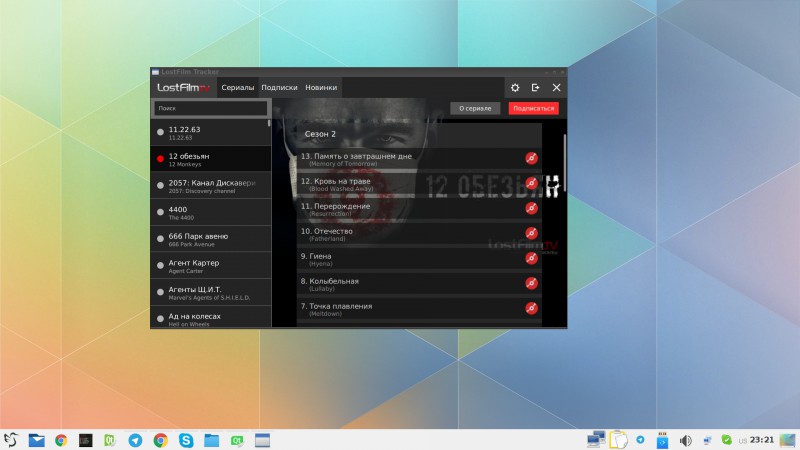This screenshot has height=450, width=800.
Task: Toggle status dot beside 2057: Канал Дискавери
Action: 160,185
